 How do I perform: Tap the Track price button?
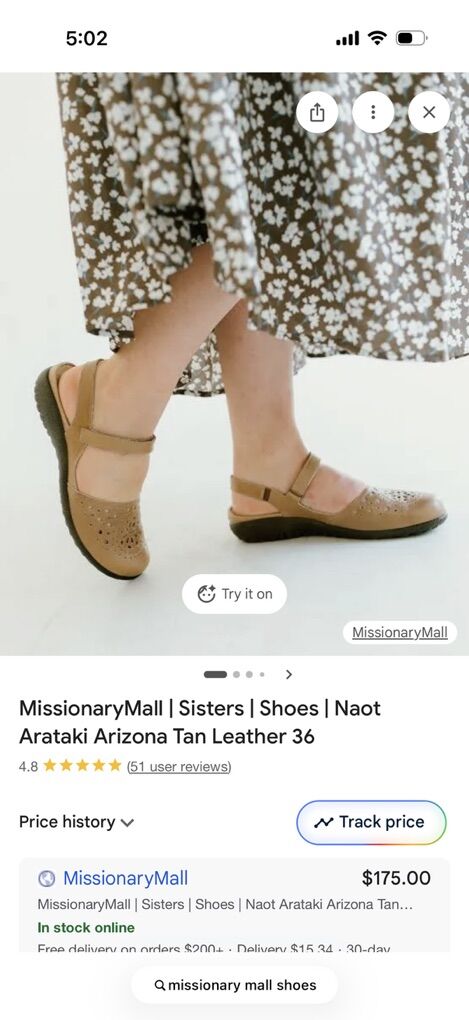[x=371, y=822]
